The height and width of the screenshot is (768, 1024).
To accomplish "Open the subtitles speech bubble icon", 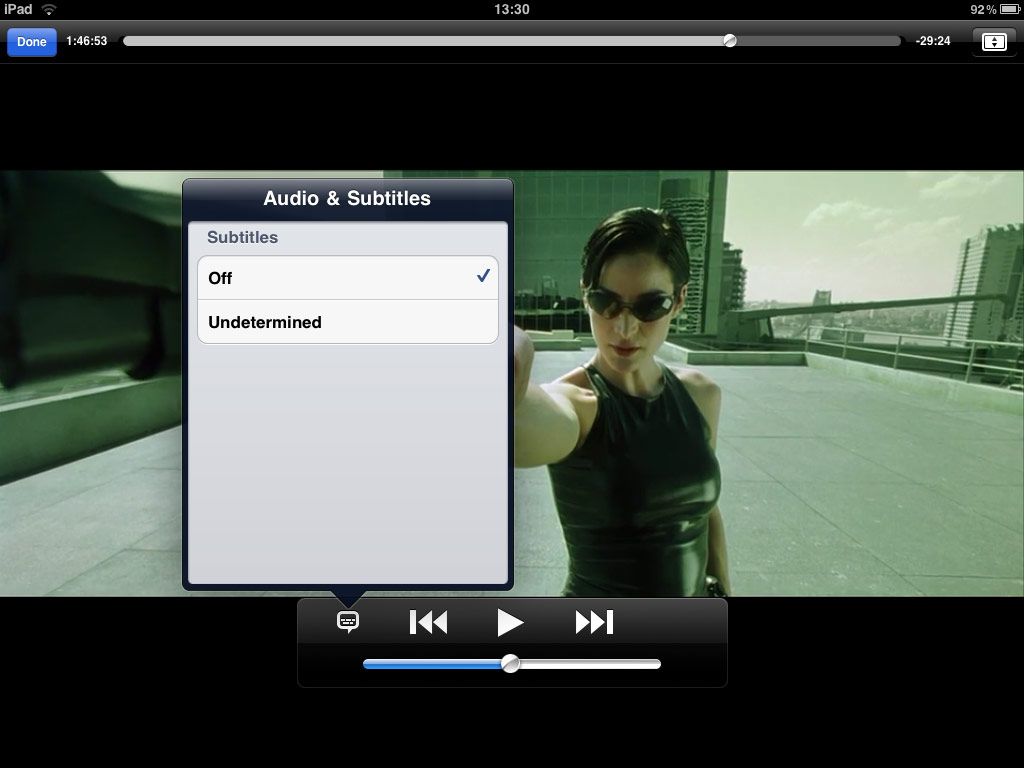I will point(348,621).
